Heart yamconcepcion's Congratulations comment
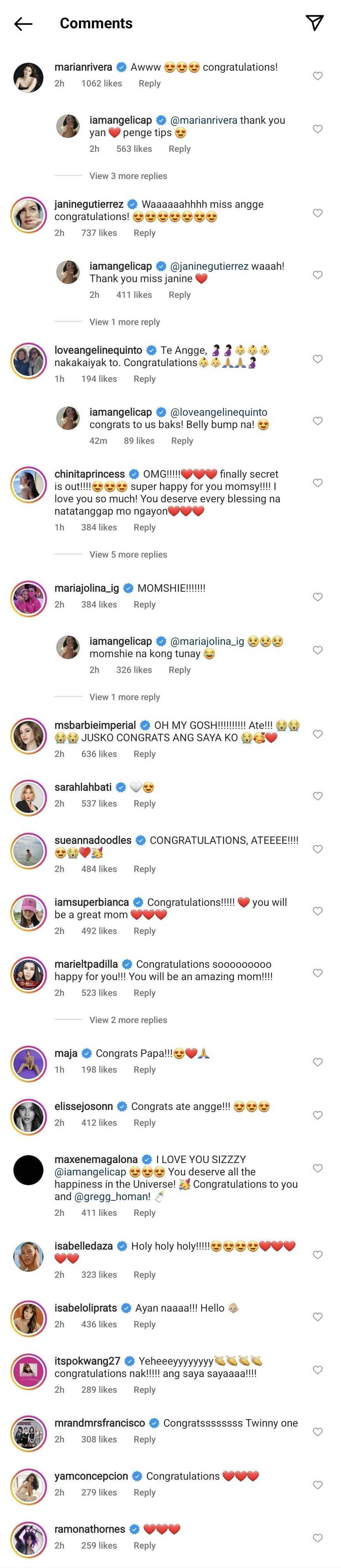341x1568 pixels. (317, 1485)
